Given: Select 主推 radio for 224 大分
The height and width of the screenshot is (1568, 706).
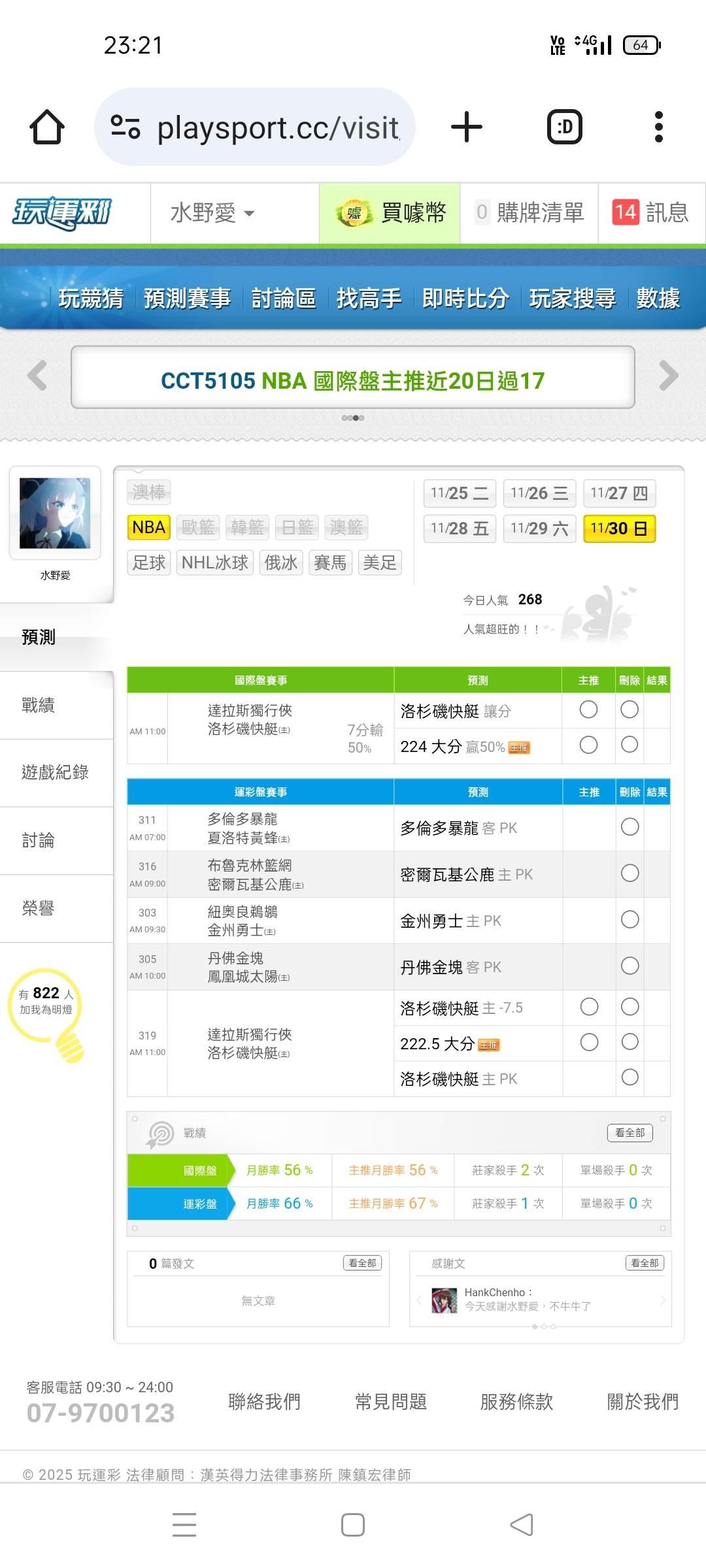Looking at the screenshot, I should (x=588, y=745).
